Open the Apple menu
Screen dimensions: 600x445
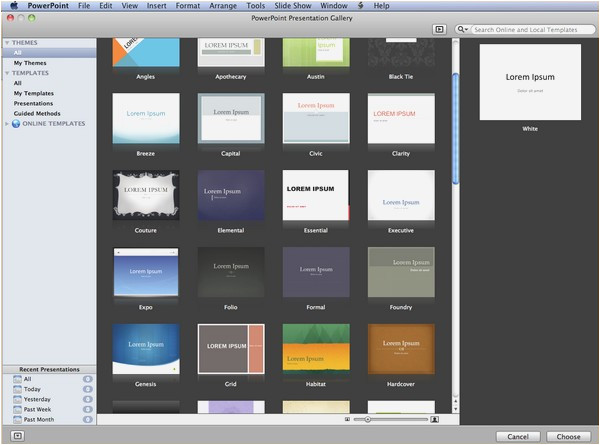[14, 5]
